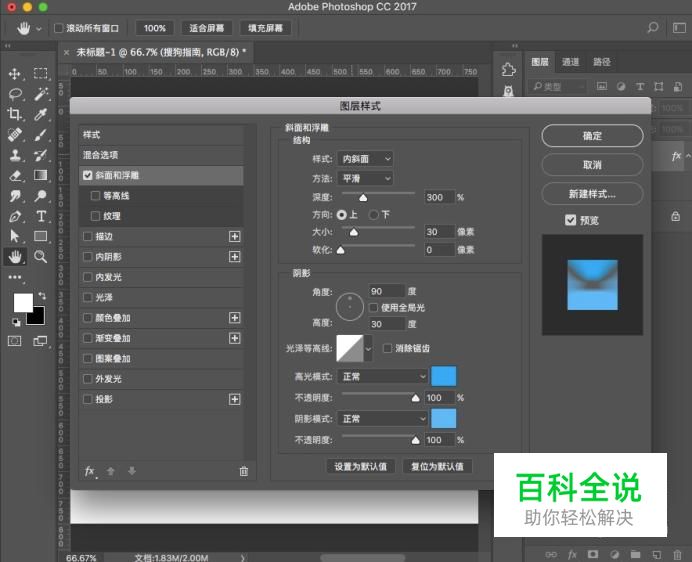Open 光泽等高线 contour picker arrow
Screen dimensions: 692x562
pos(368,349)
